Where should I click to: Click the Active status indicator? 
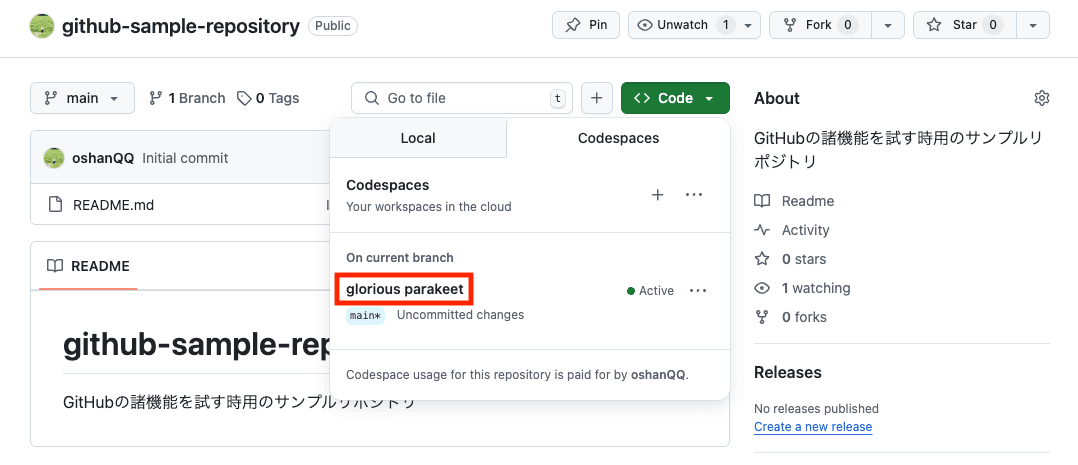click(x=650, y=291)
